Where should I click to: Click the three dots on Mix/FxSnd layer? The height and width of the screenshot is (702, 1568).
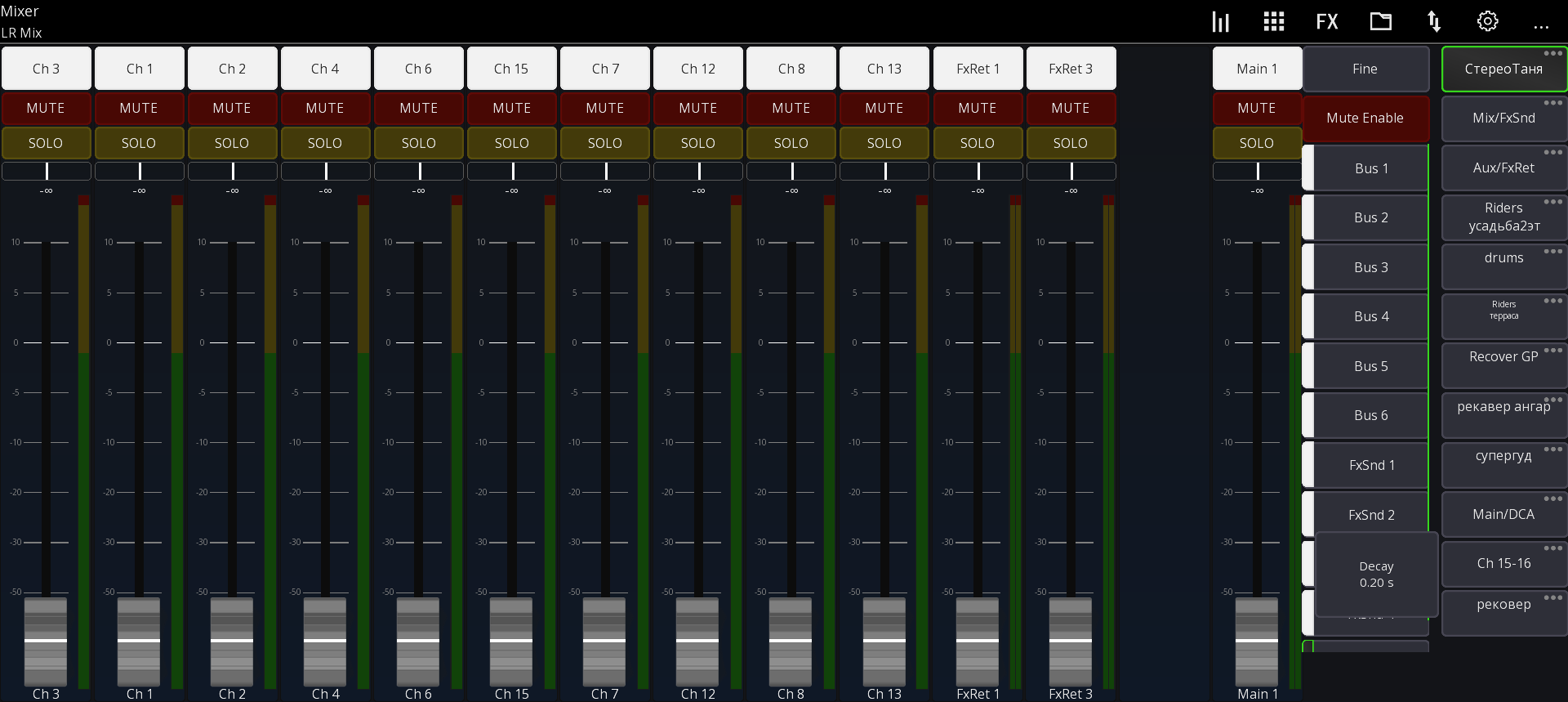[x=1553, y=103]
